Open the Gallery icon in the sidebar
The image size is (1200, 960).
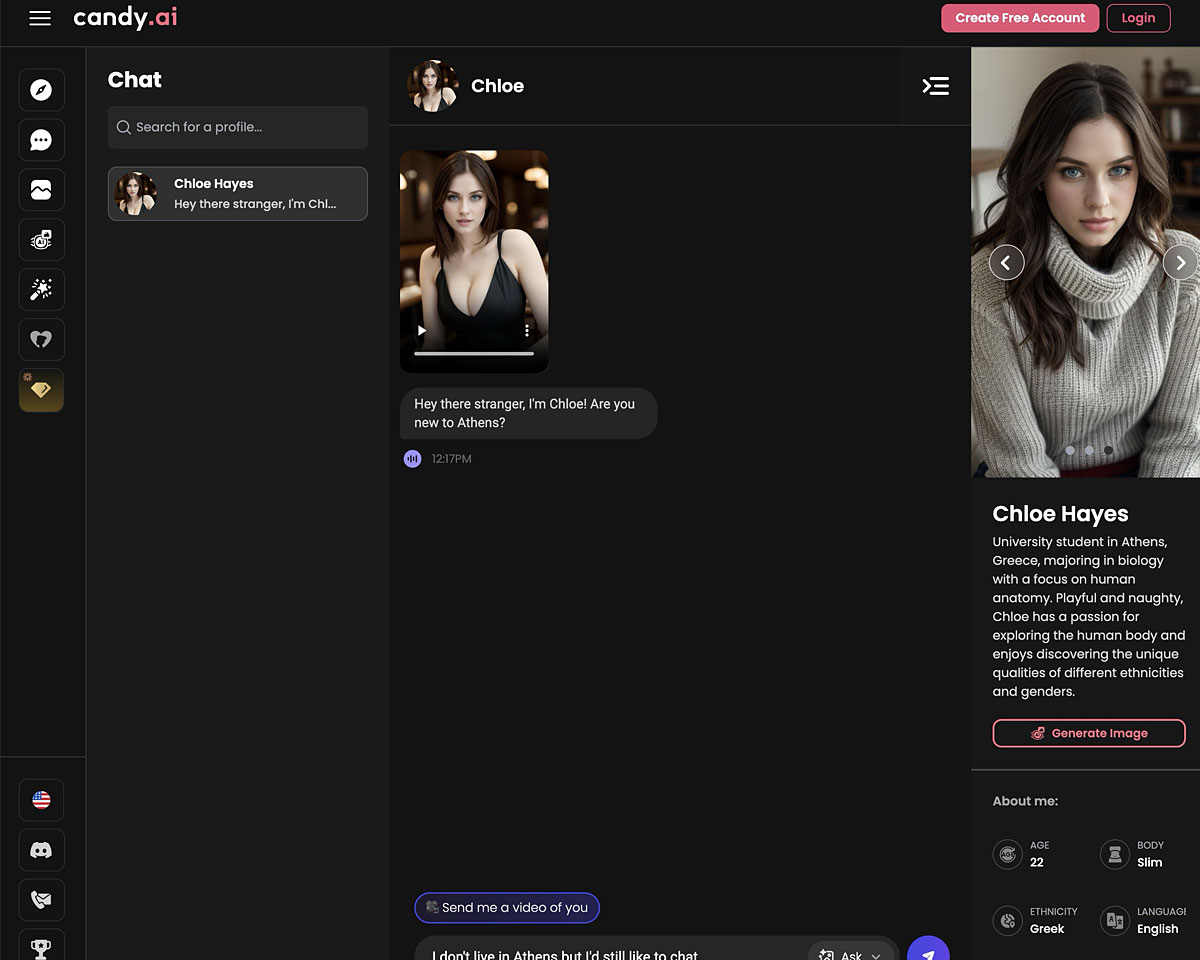[41, 190]
